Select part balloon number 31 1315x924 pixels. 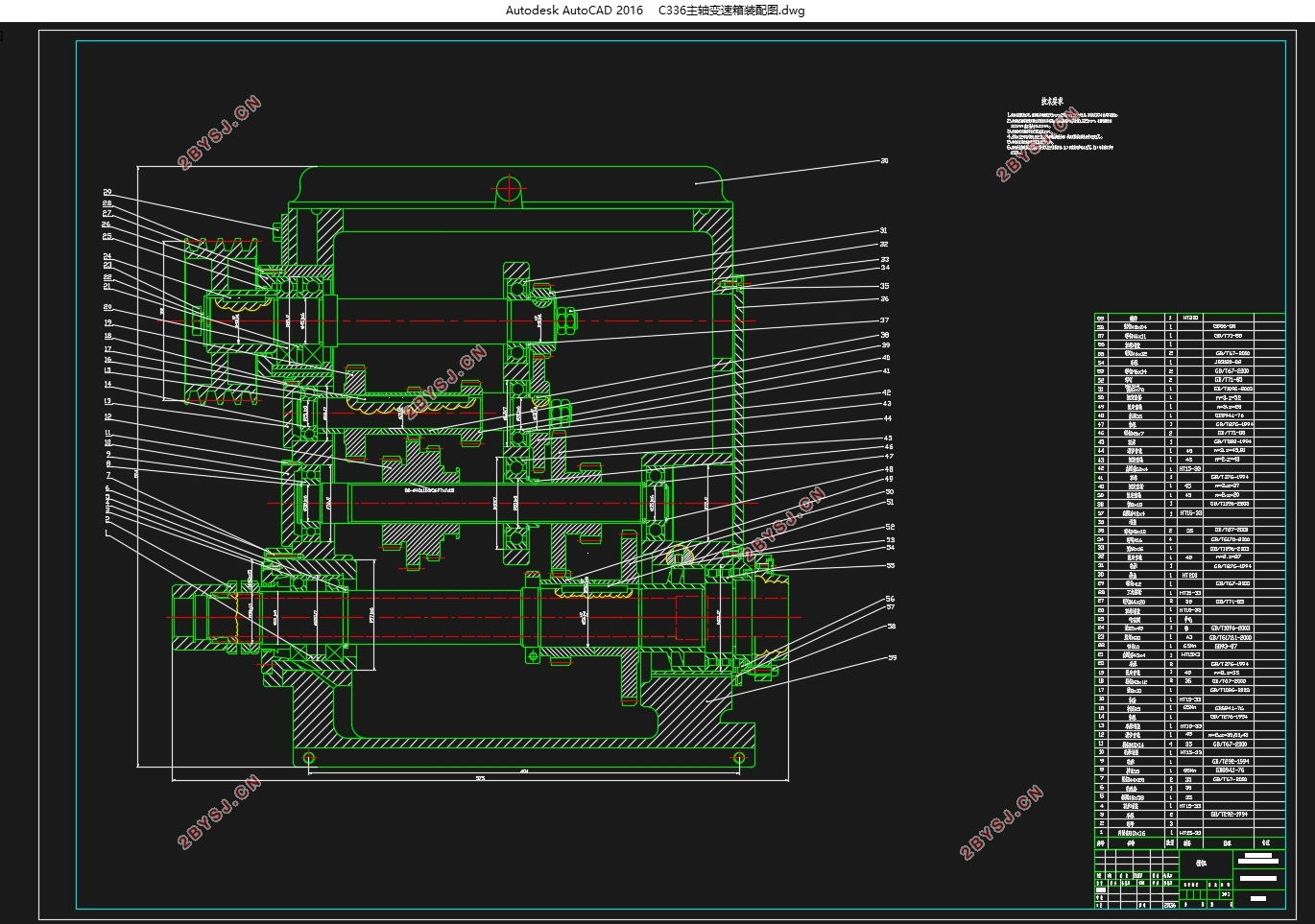coord(884,230)
